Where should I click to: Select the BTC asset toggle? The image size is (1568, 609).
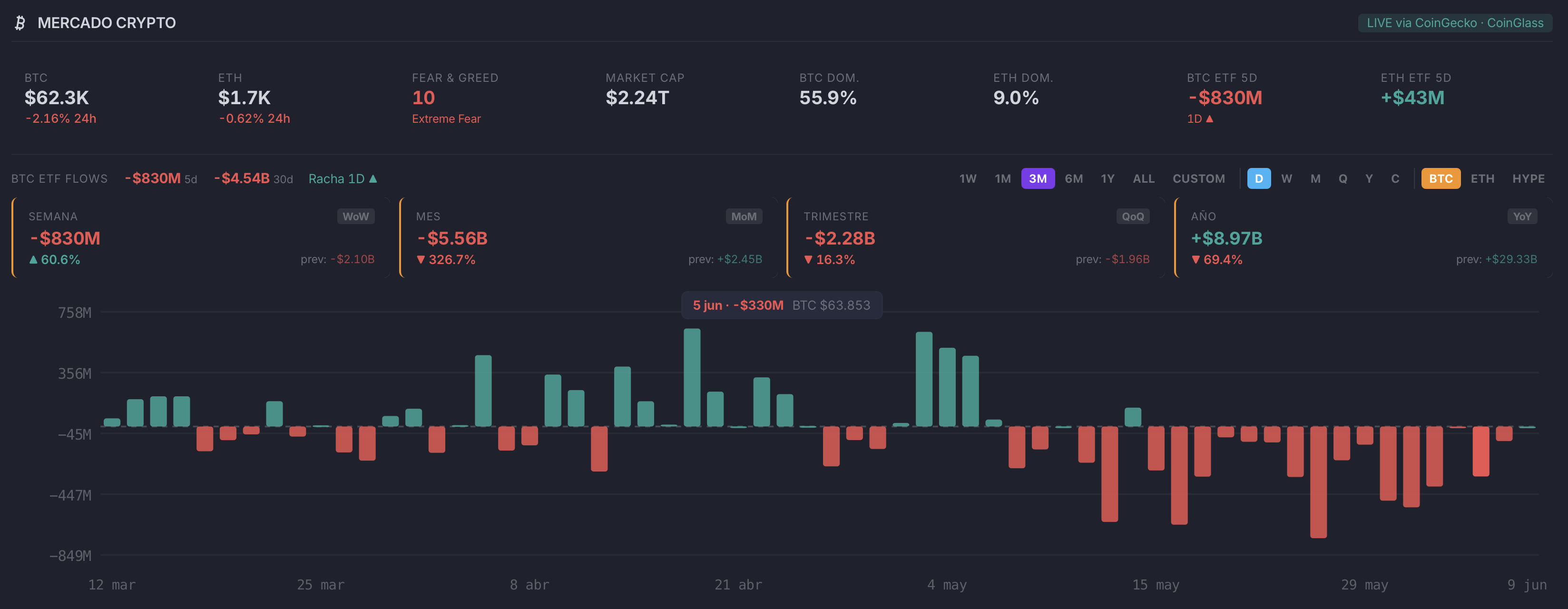coord(1441,178)
